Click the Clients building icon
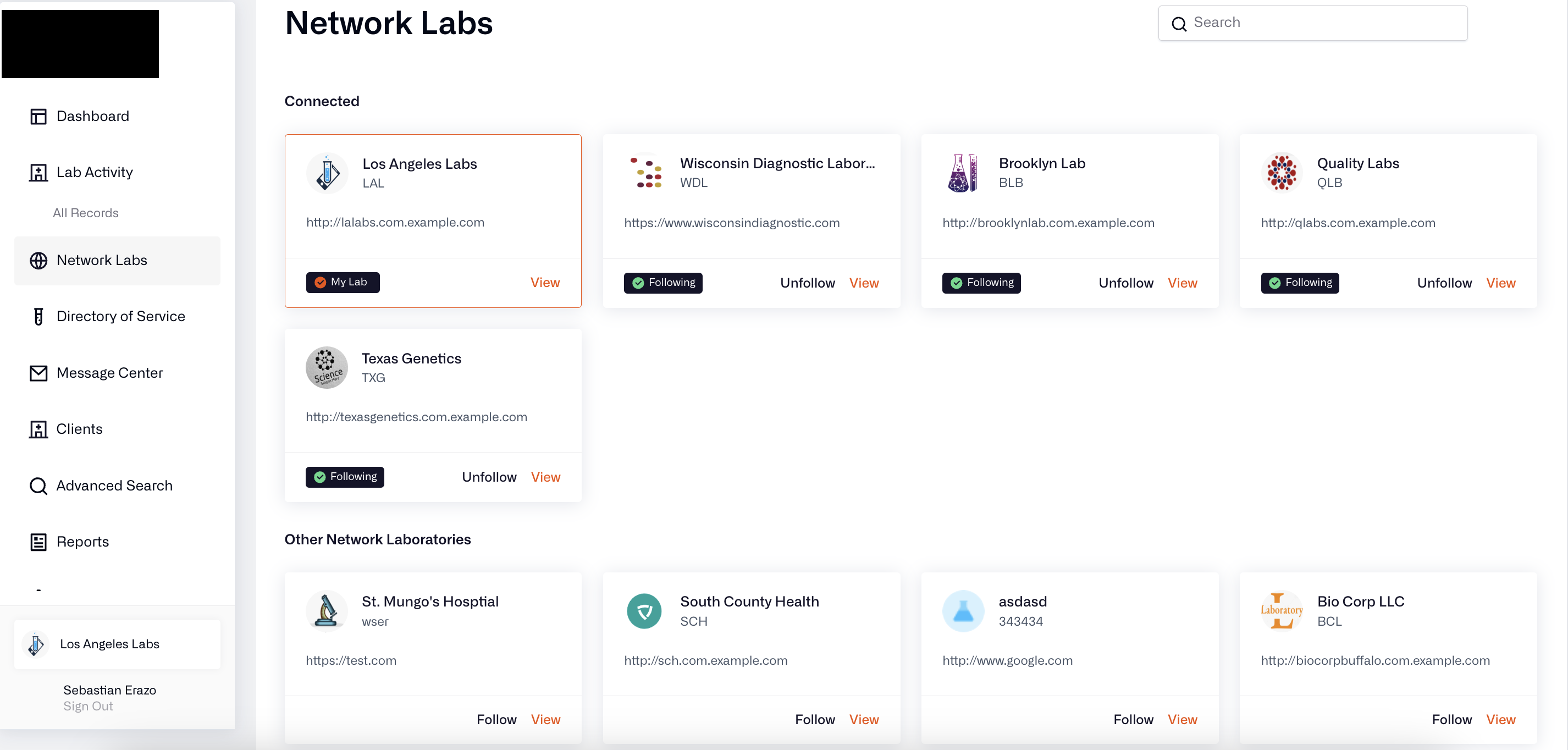 tap(38, 429)
